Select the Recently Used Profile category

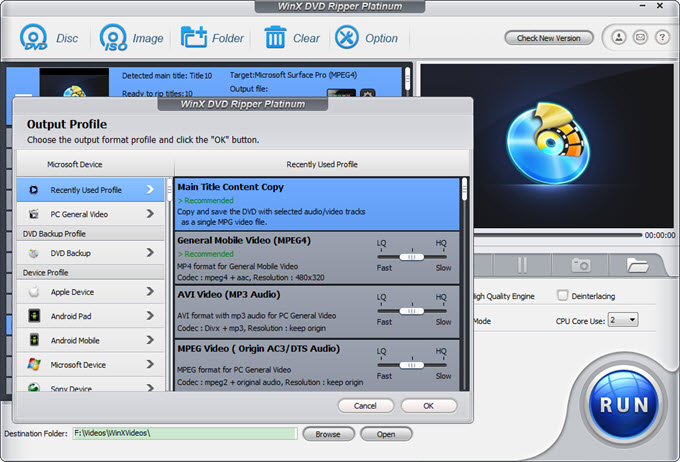click(91, 190)
